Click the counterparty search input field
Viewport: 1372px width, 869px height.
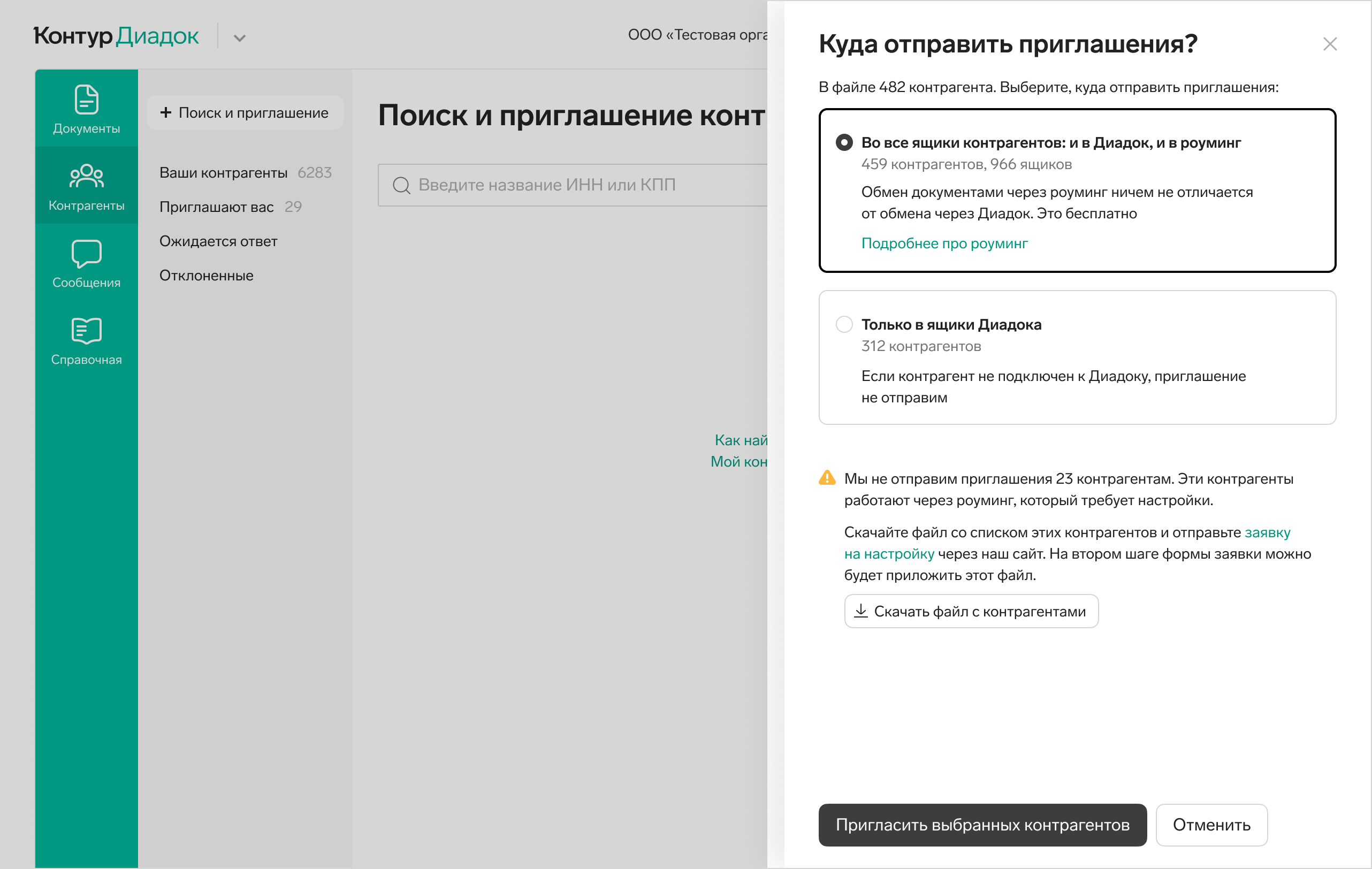tap(573, 185)
